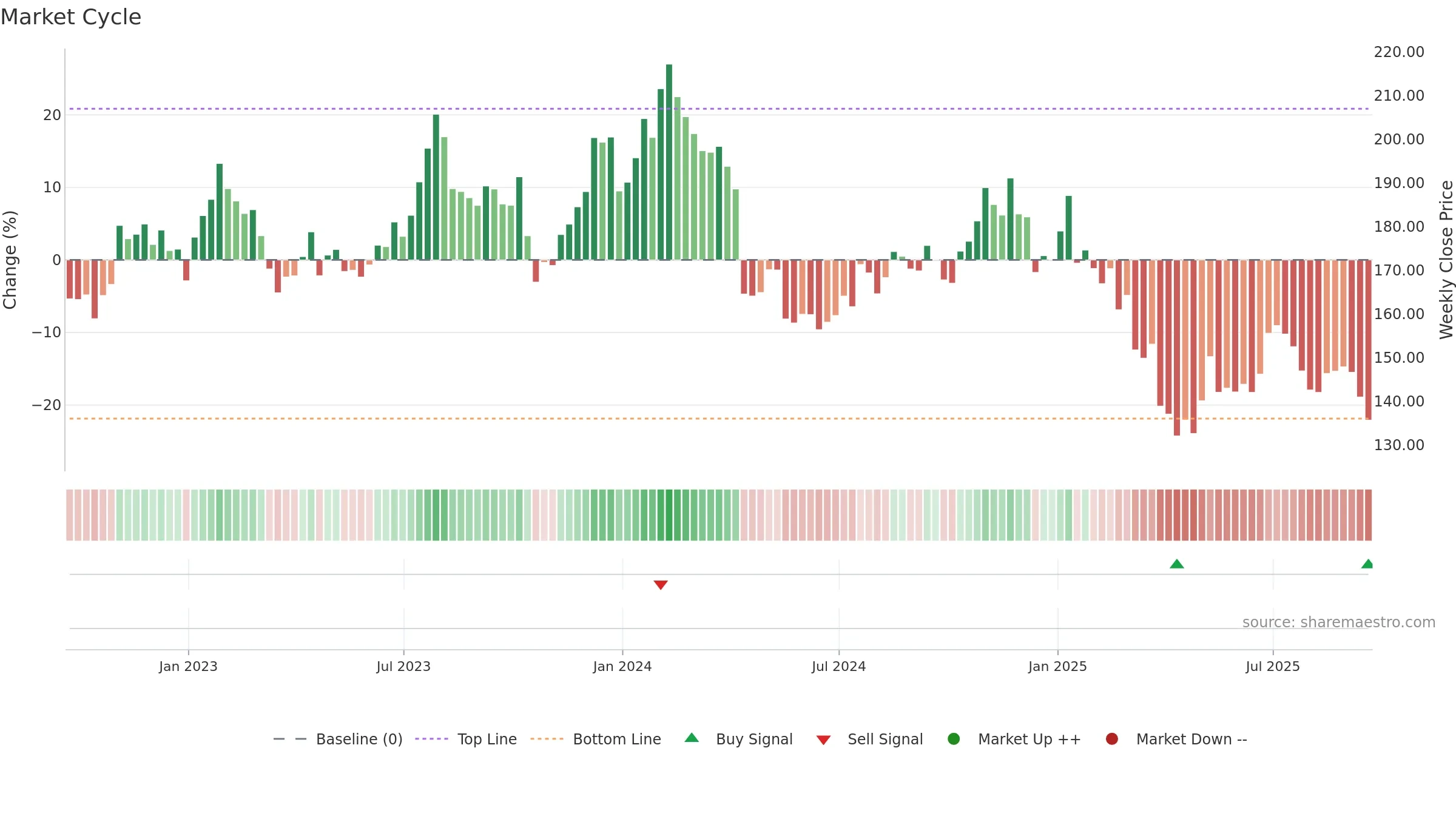Toggle the Buy Signal legend entry
The image size is (1456, 819).
(x=738, y=739)
